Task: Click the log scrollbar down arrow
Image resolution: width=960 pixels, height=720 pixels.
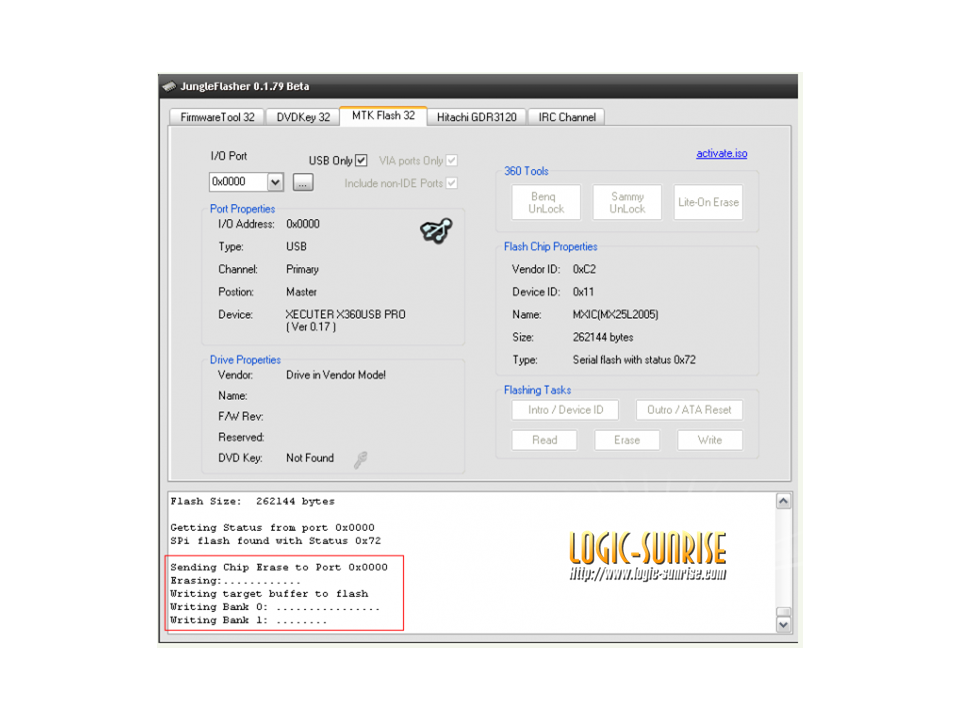Action: point(784,625)
